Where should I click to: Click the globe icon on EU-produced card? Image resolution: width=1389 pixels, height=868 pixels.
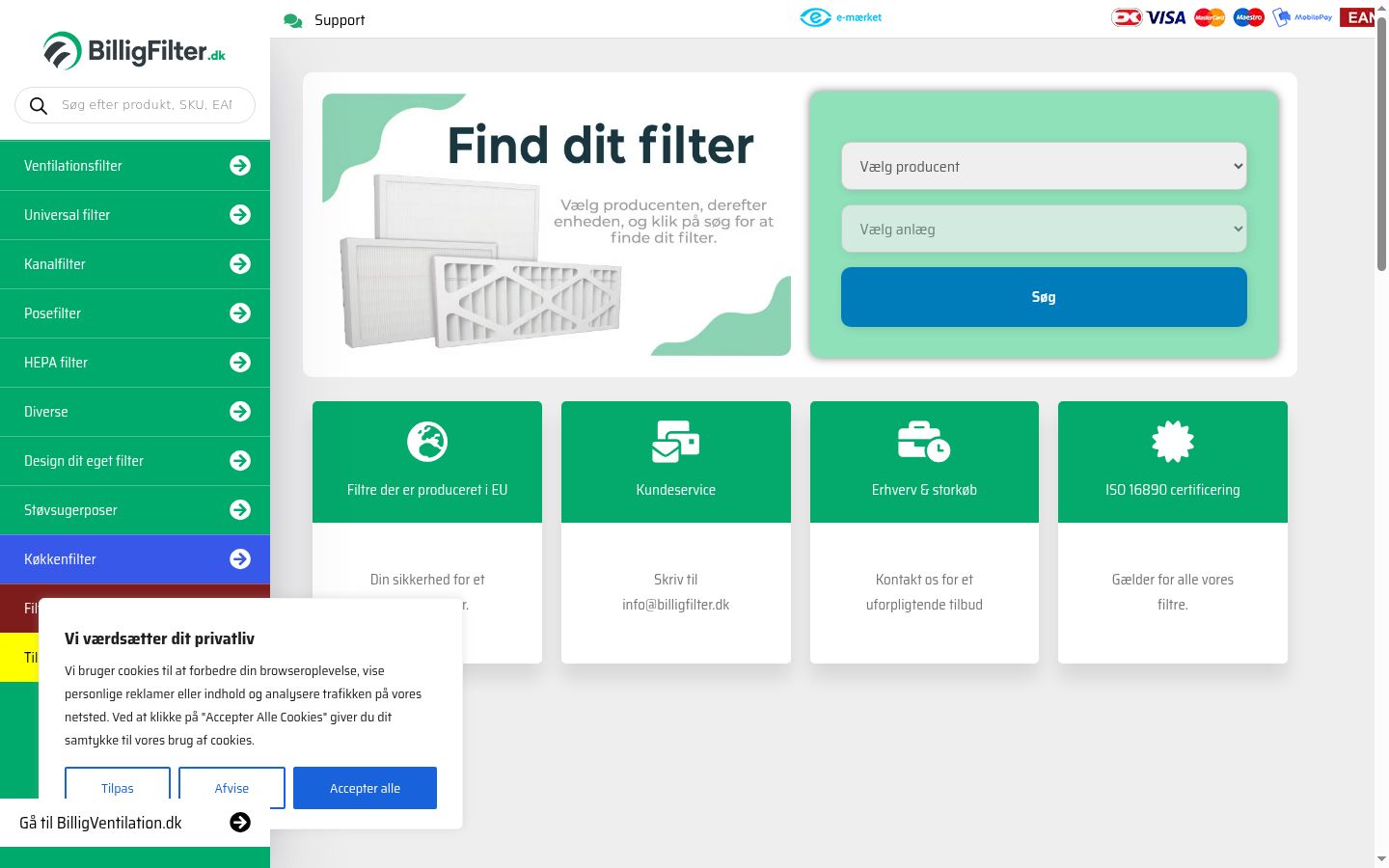pos(427,442)
